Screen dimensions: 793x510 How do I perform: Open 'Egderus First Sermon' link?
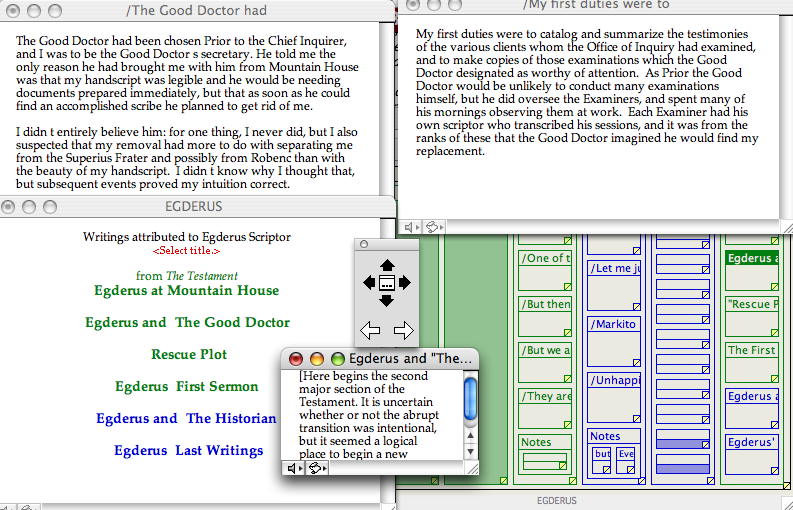(187, 387)
